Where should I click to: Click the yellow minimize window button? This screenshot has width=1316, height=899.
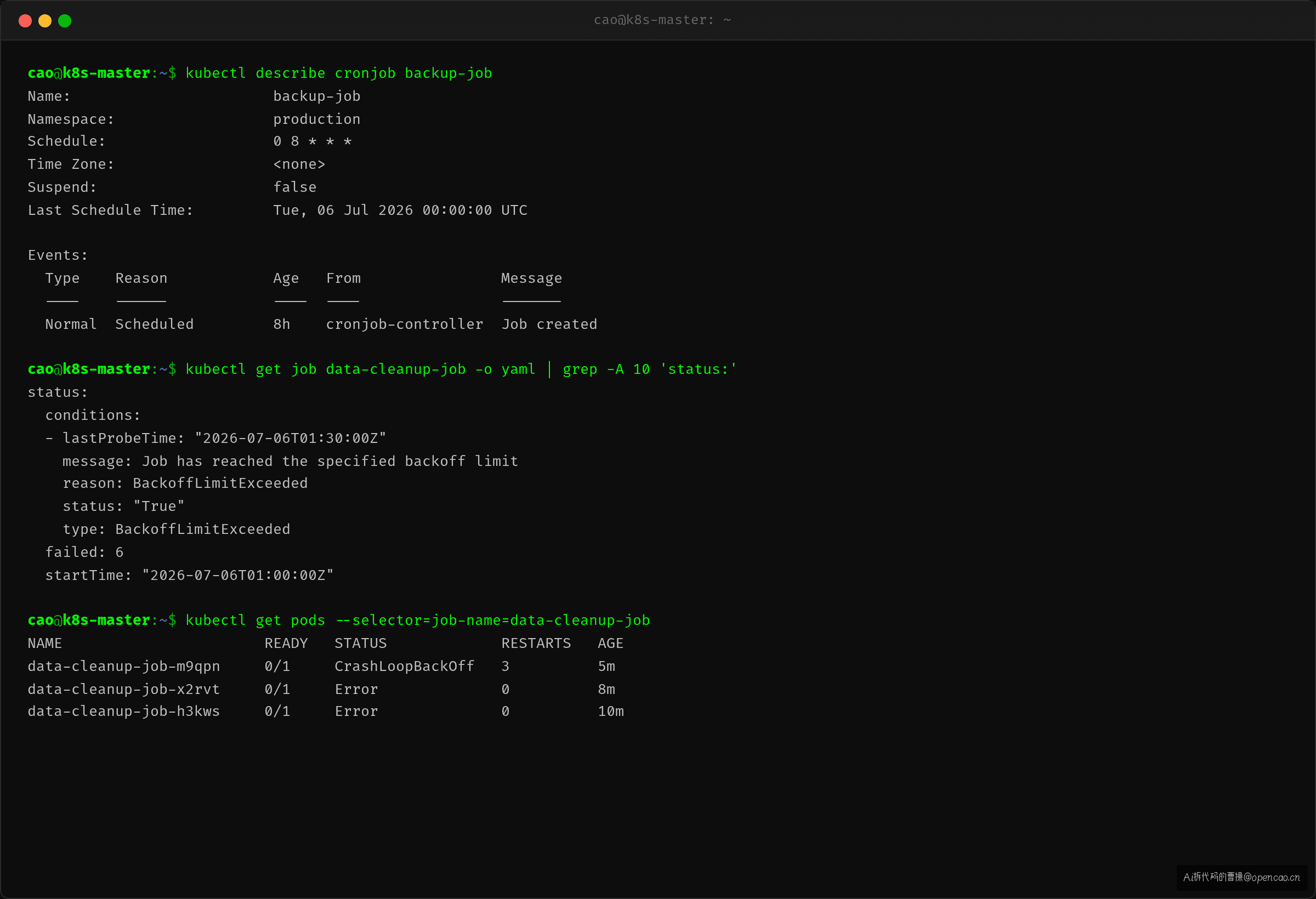pos(45,21)
